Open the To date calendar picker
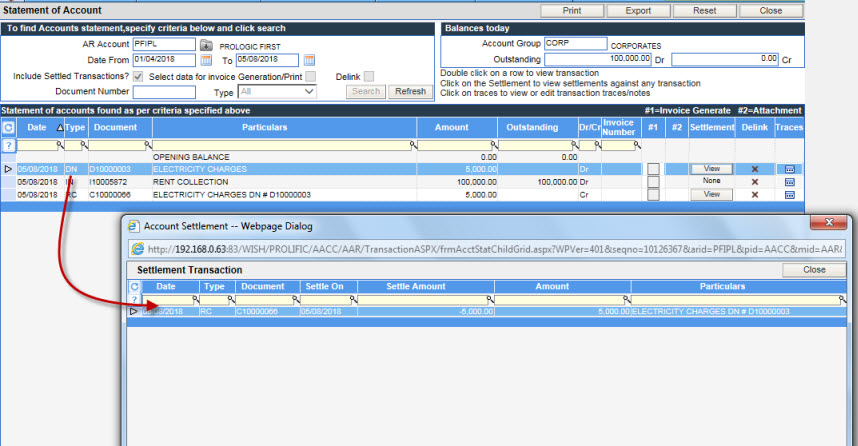 tap(310, 60)
